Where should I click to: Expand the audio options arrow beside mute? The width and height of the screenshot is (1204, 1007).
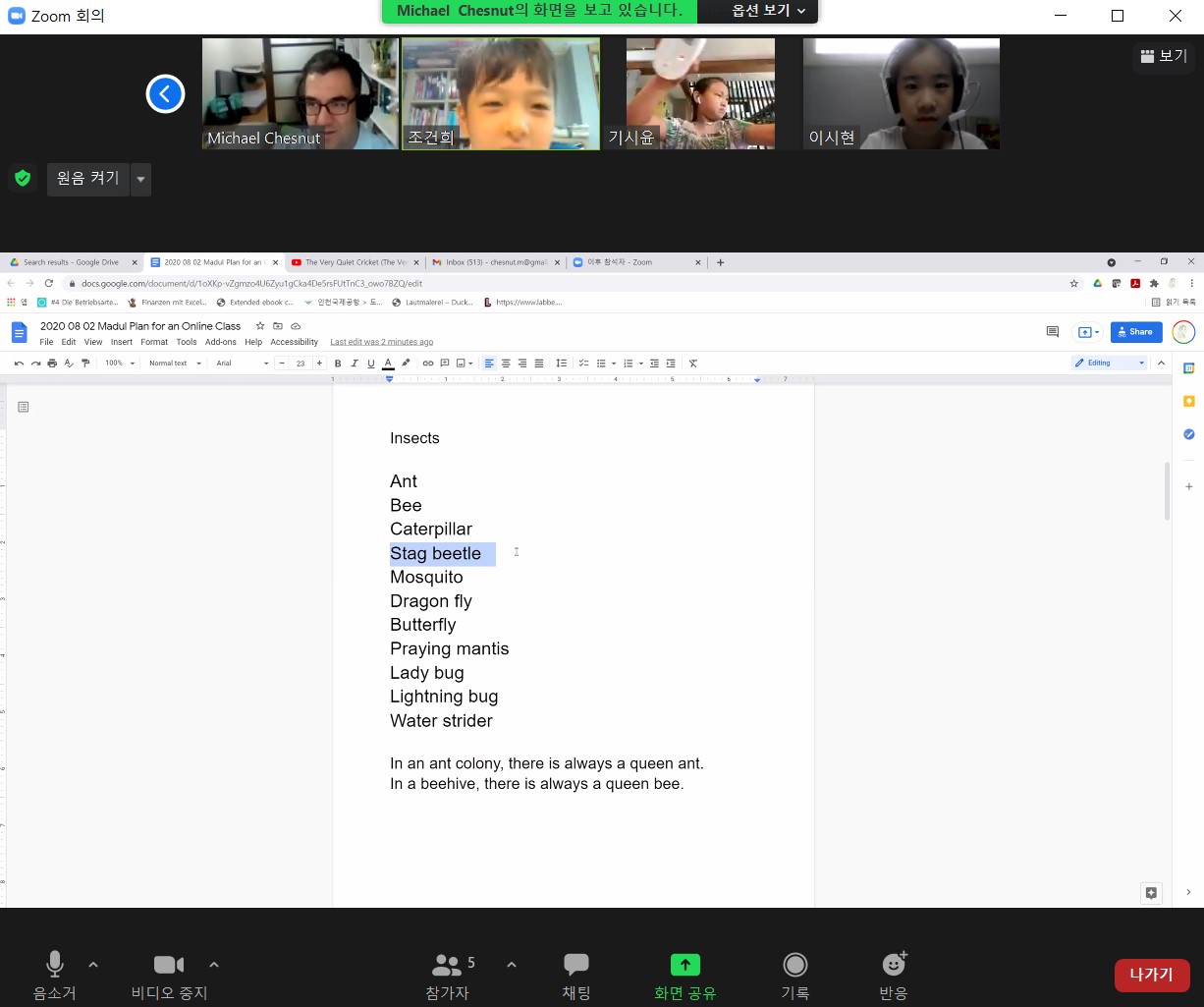(x=93, y=964)
